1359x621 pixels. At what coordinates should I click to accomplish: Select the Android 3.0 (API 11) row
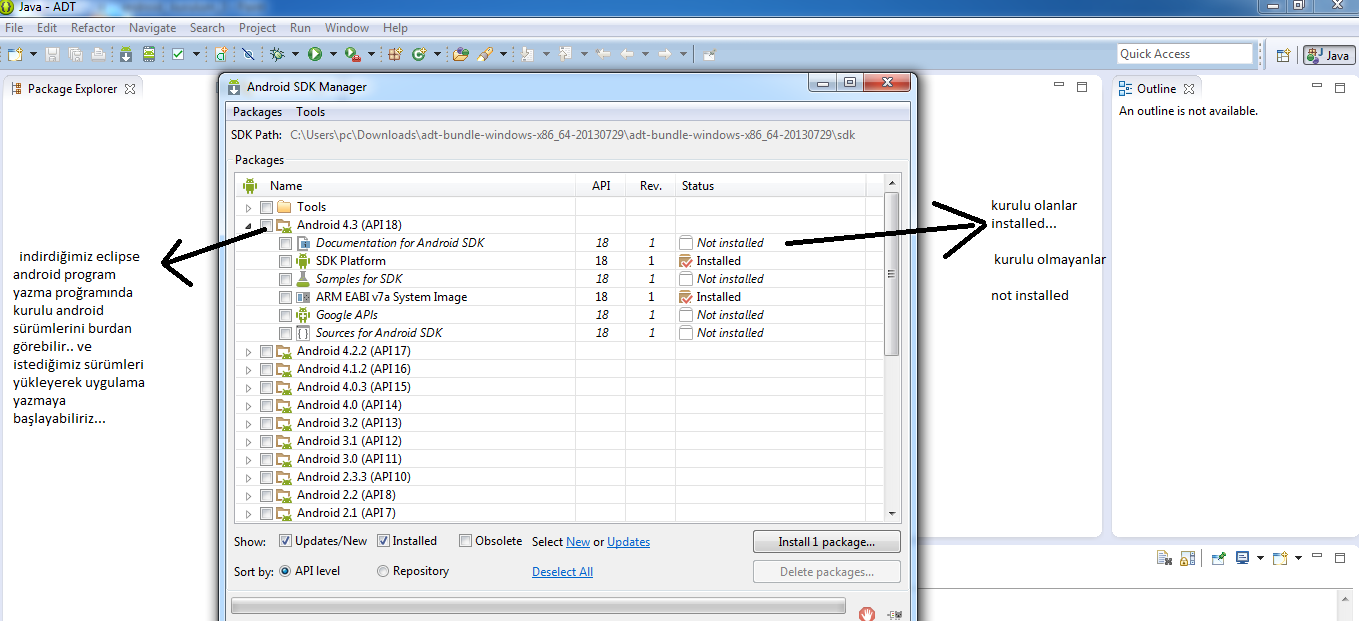tap(560, 459)
